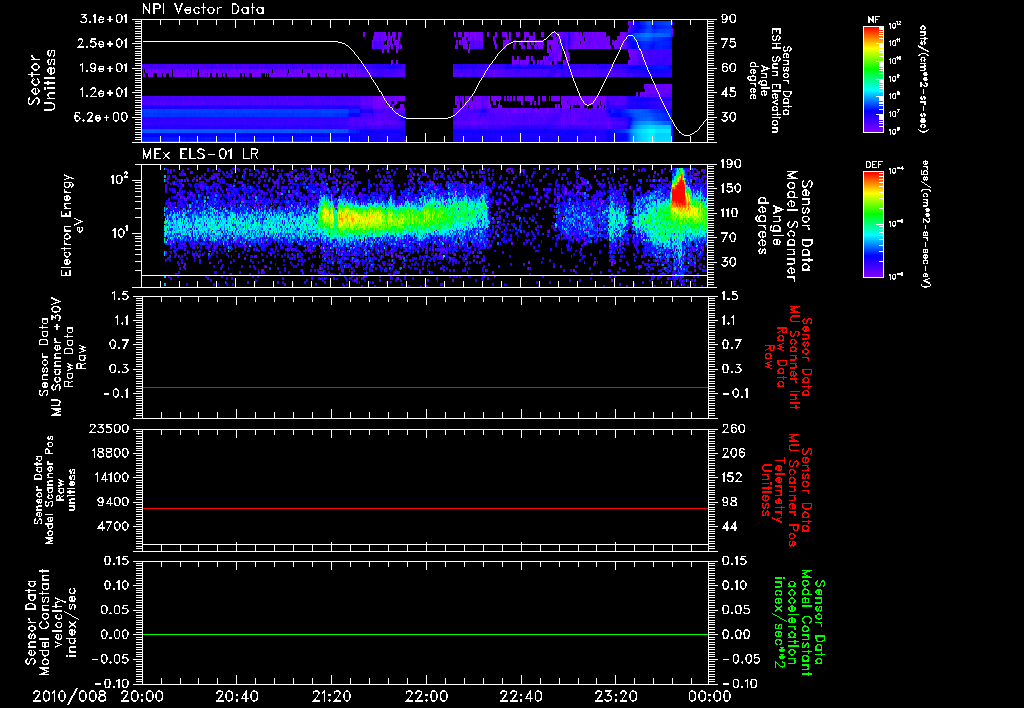The height and width of the screenshot is (708, 1024).
Task: Select the 14100 scanner position tick
Action: (x=110, y=477)
